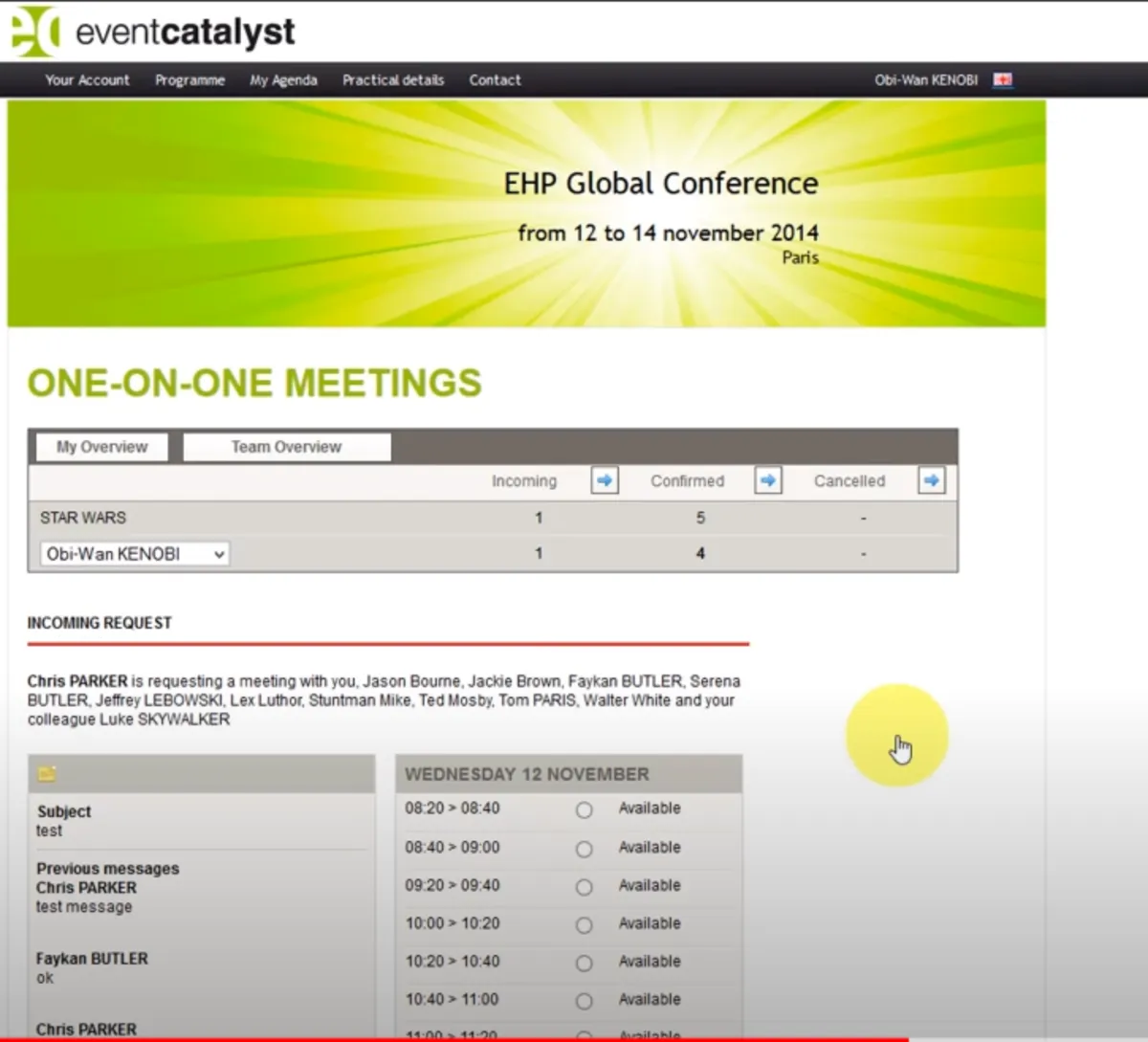Click the blue arrow next to Incoming
Screen dimensions: 1148x1042
605,480
